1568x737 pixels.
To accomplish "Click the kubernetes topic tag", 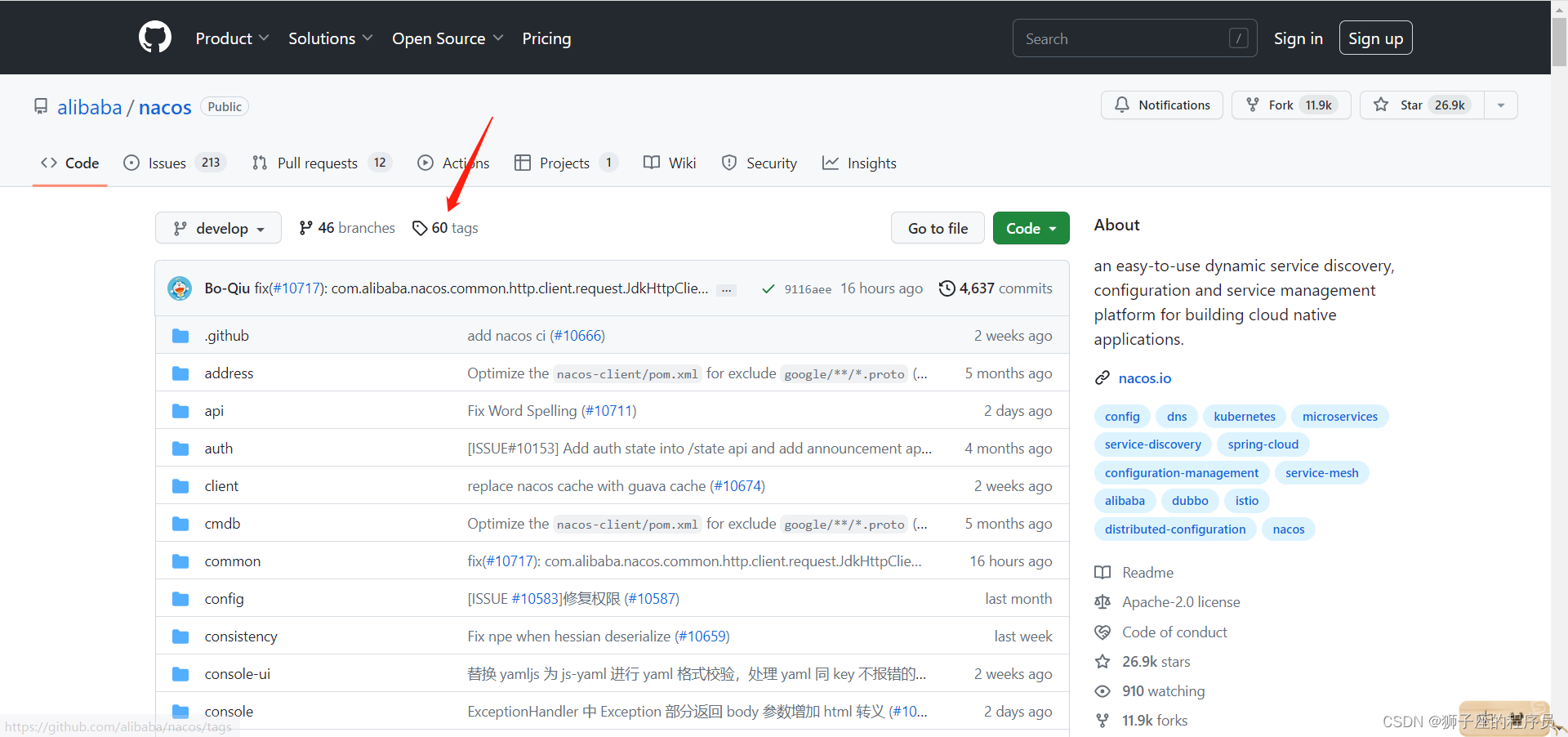I will (1244, 417).
